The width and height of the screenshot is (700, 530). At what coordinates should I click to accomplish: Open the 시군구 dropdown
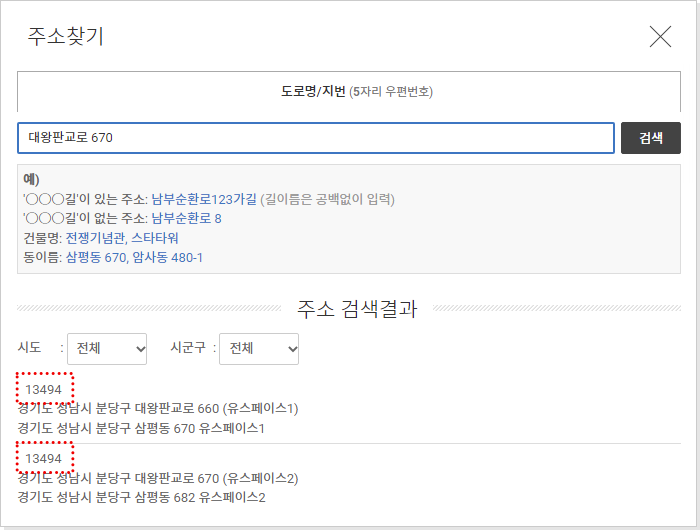[259, 349]
